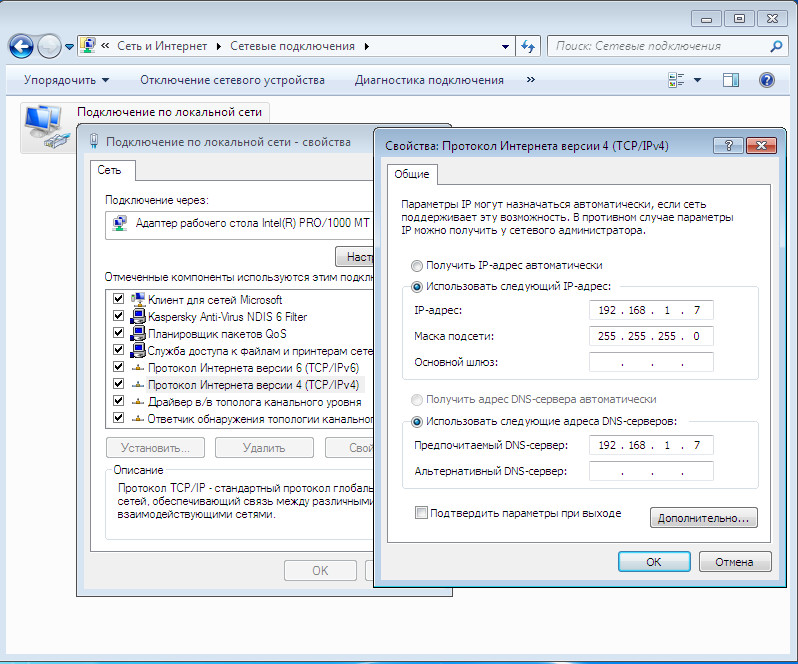The image size is (798, 664).
Task: Select Использовать следующий IP-адрес radio
Action: [x=417, y=287]
